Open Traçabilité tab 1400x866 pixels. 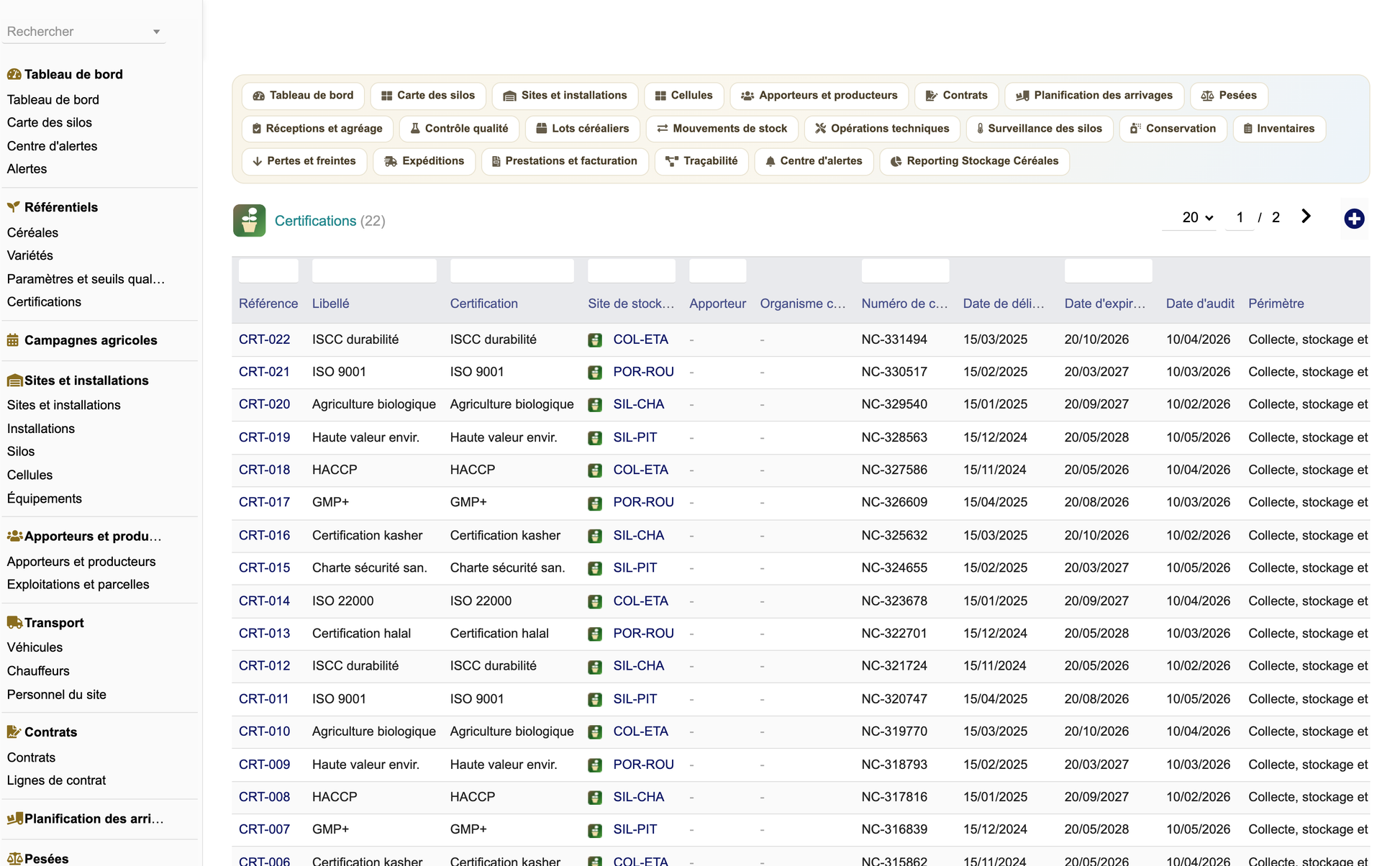pyautogui.click(x=701, y=161)
